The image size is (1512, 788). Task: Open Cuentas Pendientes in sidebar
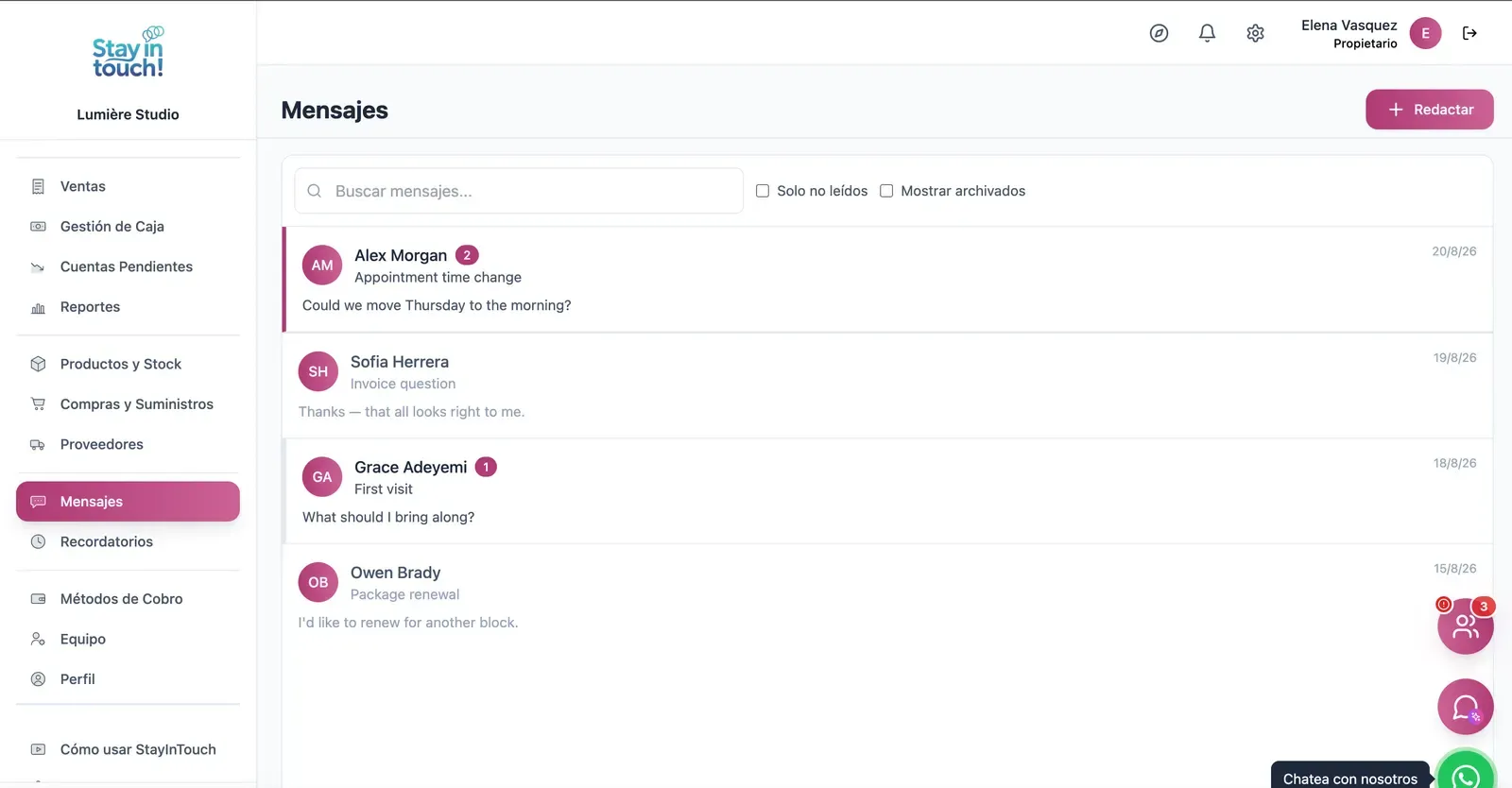(x=128, y=266)
